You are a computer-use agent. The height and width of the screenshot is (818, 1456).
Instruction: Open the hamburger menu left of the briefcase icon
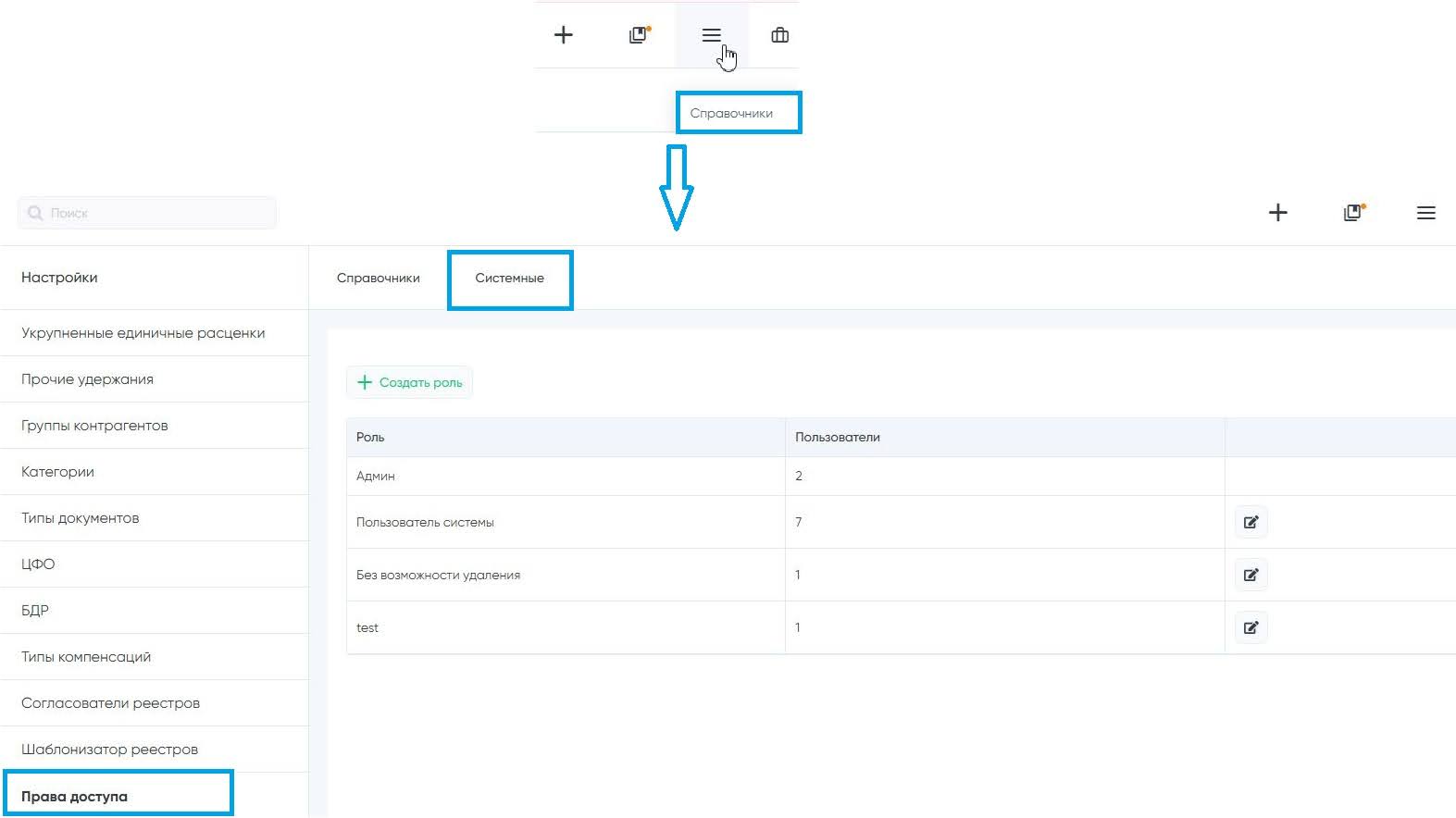pyautogui.click(x=711, y=35)
